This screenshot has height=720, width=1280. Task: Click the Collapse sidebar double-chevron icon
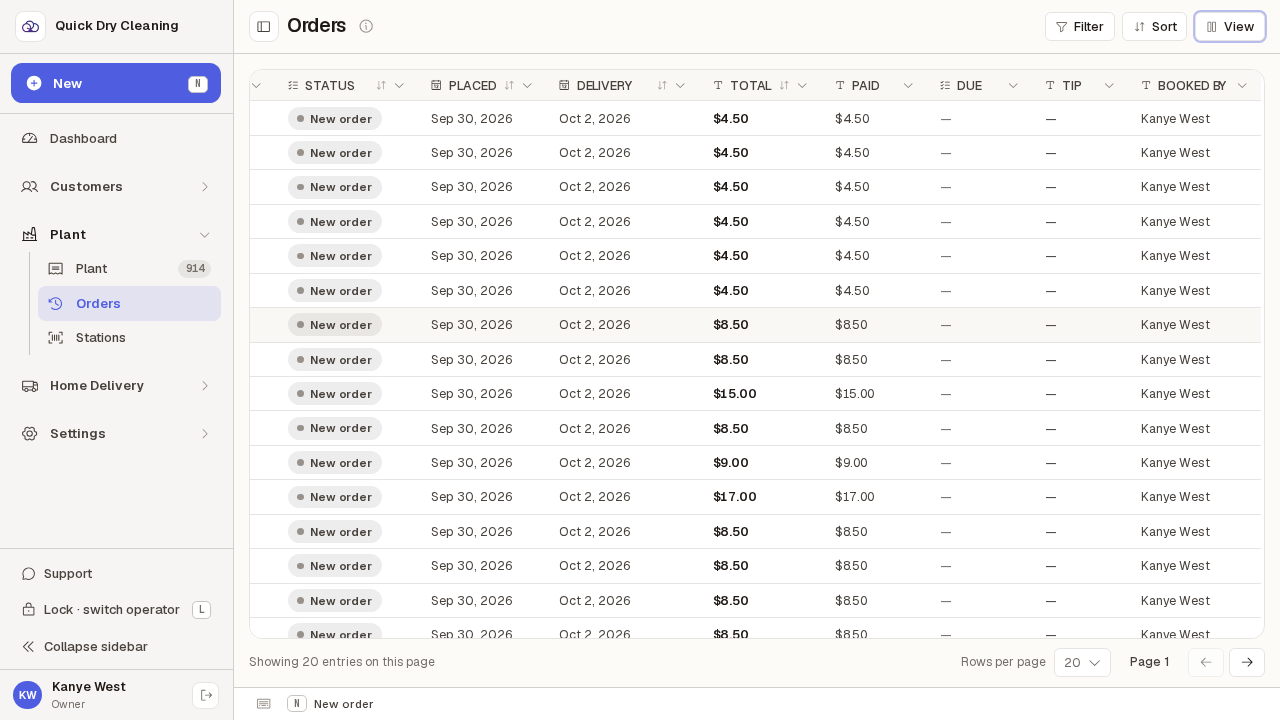29,646
